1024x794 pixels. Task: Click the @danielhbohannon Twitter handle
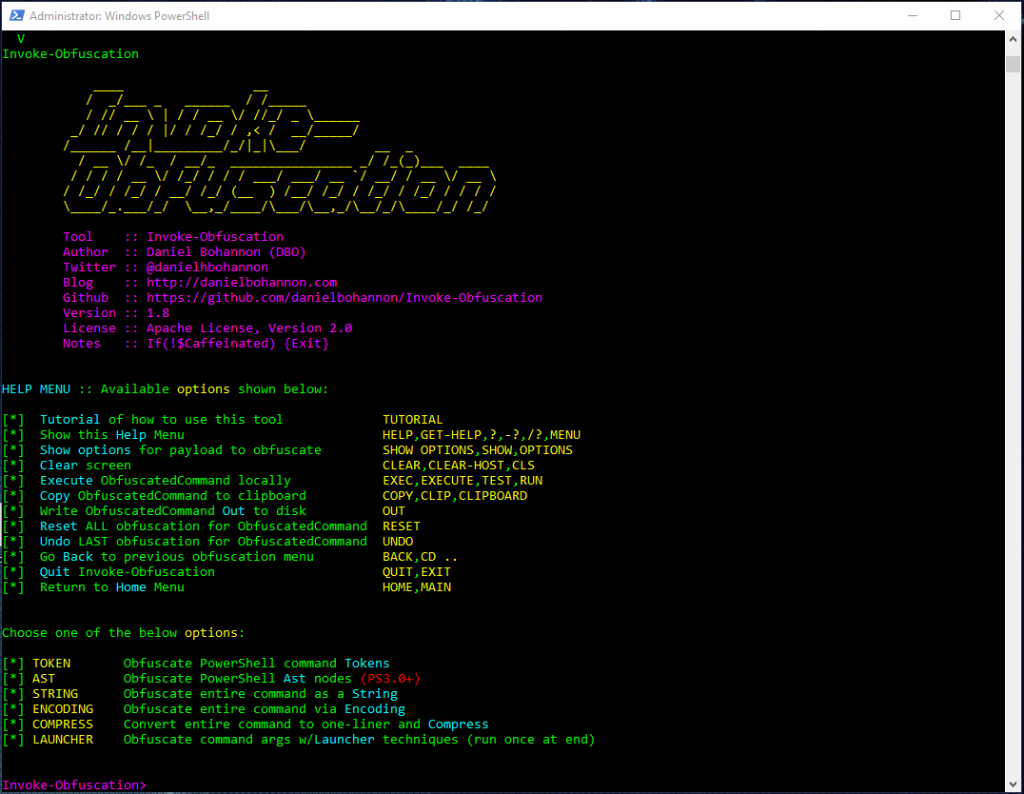[x=207, y=267]
